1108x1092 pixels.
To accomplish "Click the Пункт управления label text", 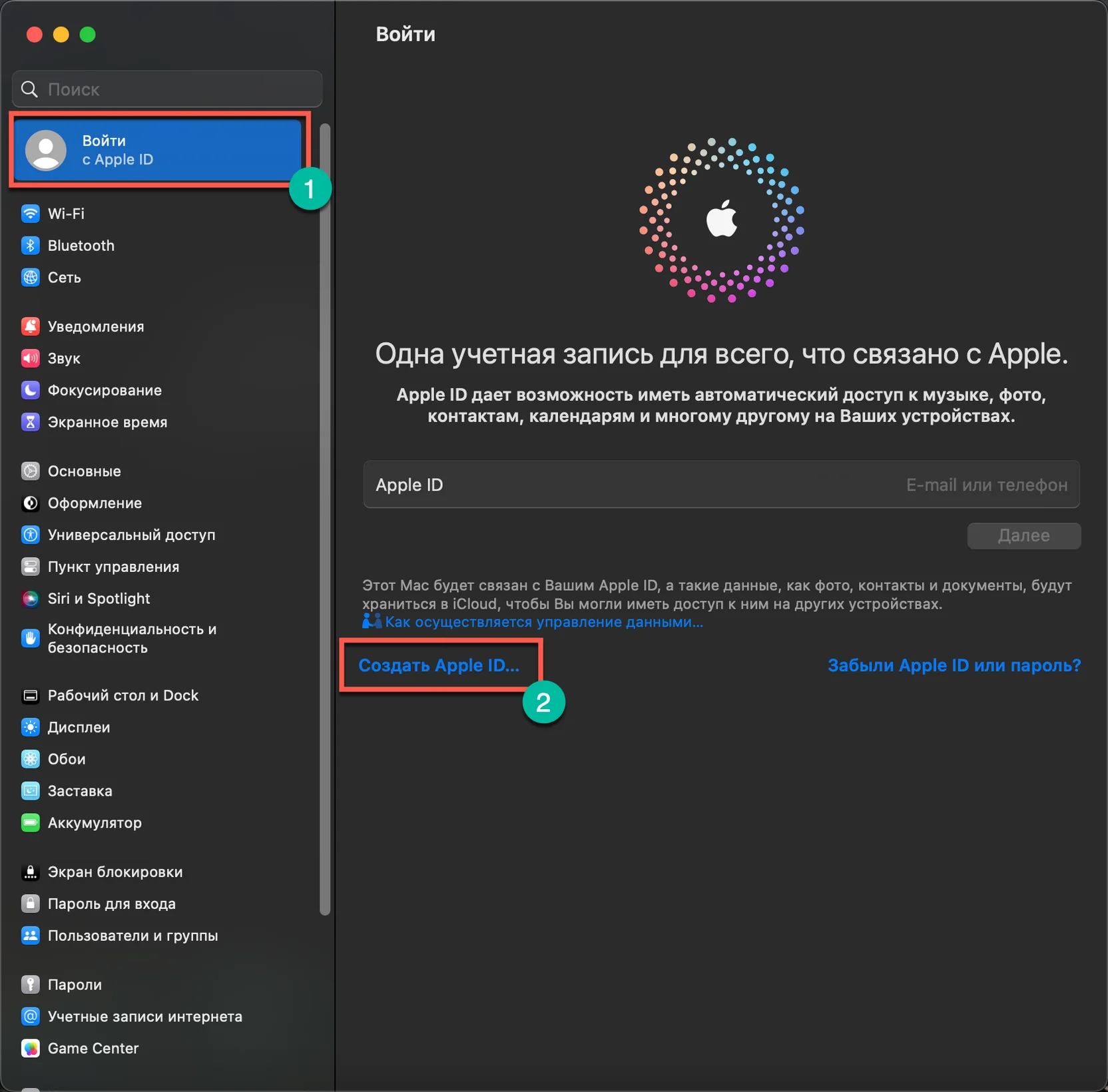I will point(114,567).
